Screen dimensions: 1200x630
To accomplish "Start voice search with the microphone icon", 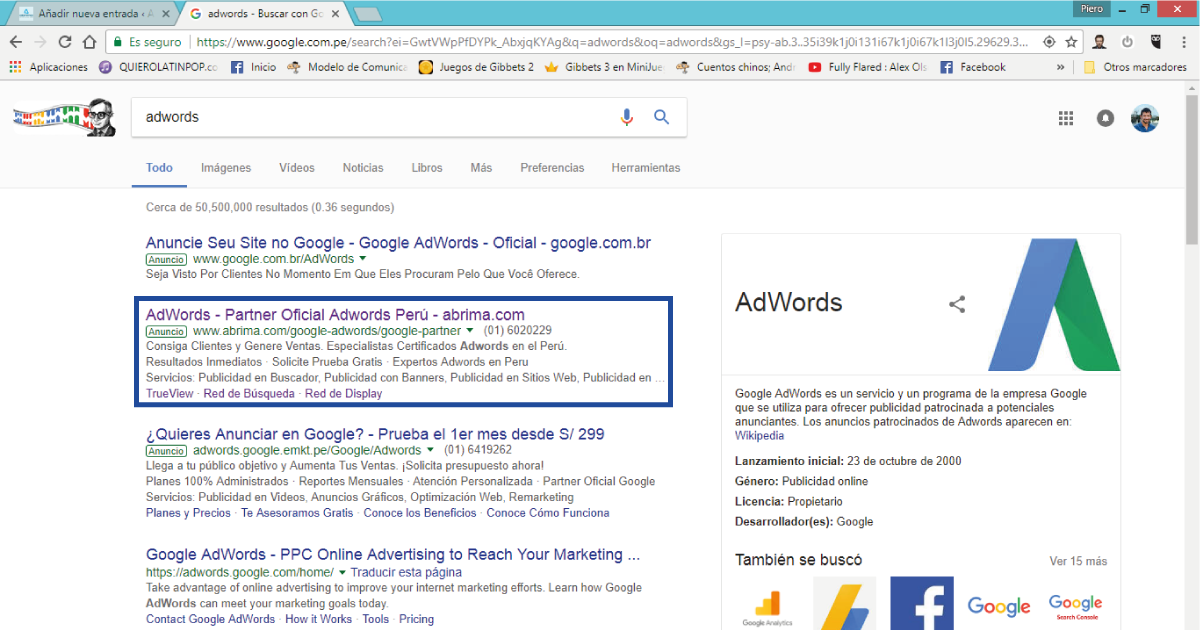I will (x=627, y=117).
